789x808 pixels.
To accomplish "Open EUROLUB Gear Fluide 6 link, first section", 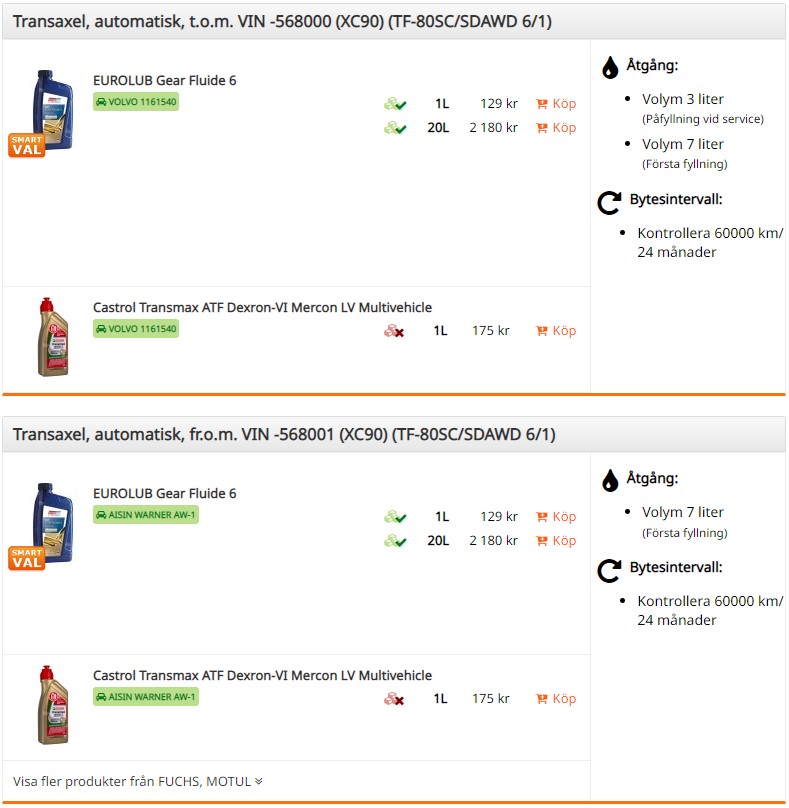I will pyautogui.click(x=164, y=80).
